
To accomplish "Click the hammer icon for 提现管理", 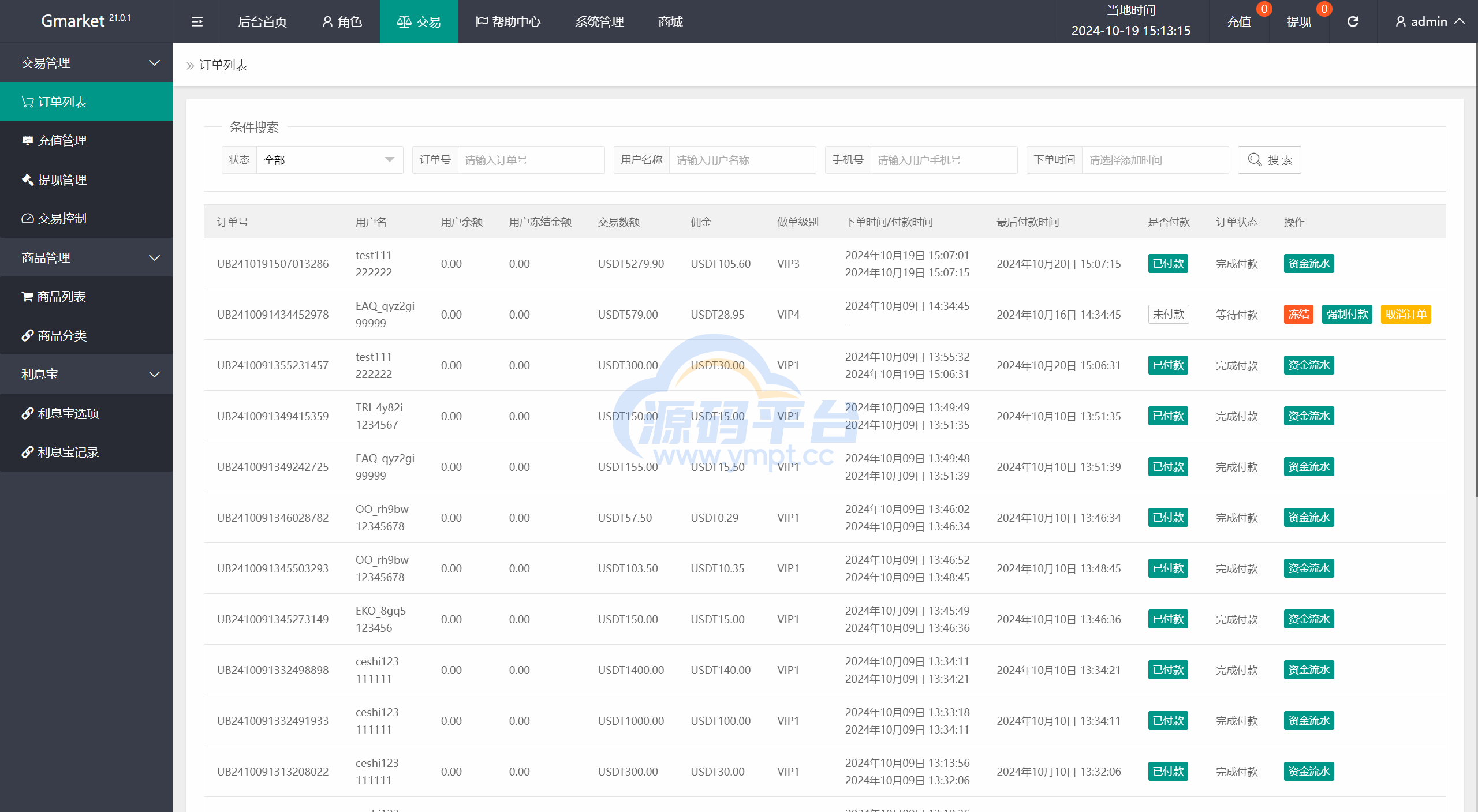I will click(x=28, y=179).
